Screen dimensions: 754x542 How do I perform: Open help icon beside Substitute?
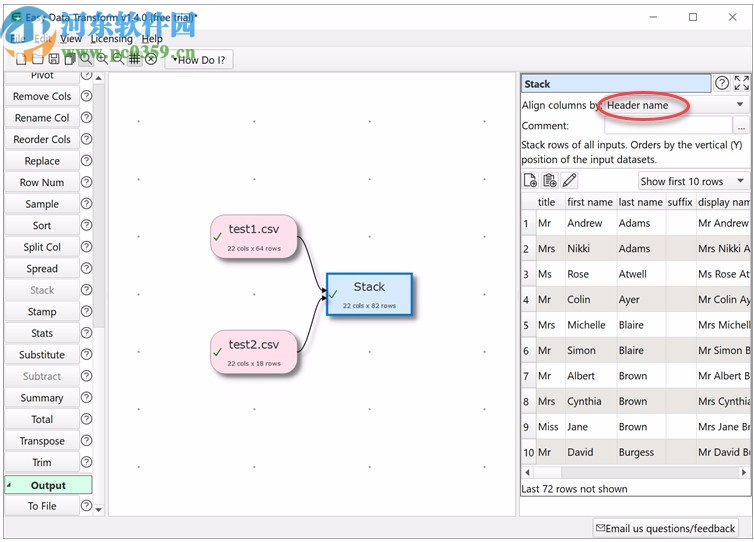point(86,354)
